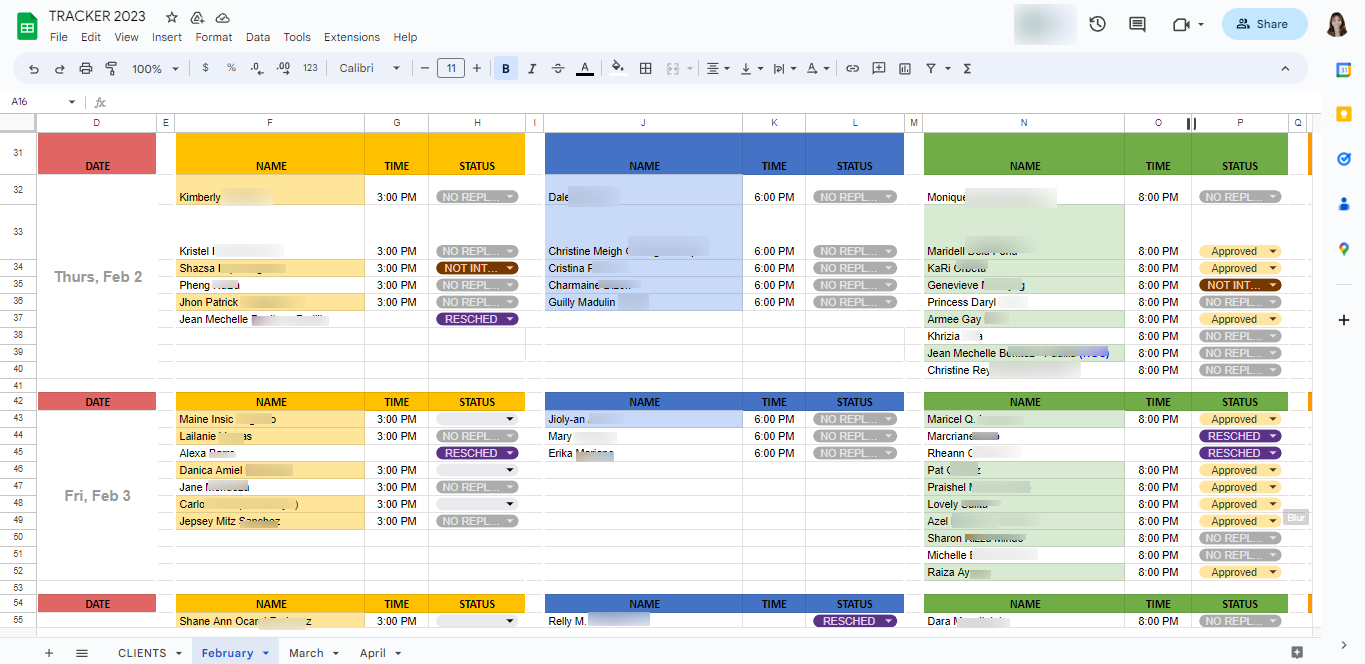The height and width of the screenshot is (664, 1365).
Task: Open the text color picker
Action: (x=585, y=69)
